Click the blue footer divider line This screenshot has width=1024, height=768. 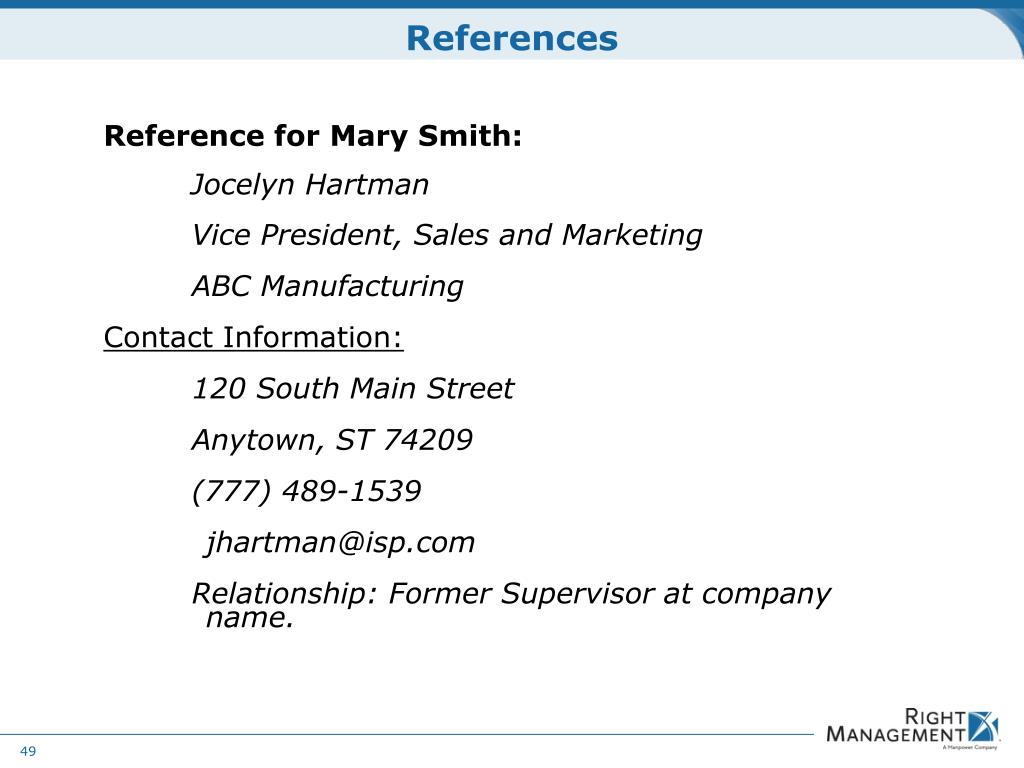(x=407, y=734)
